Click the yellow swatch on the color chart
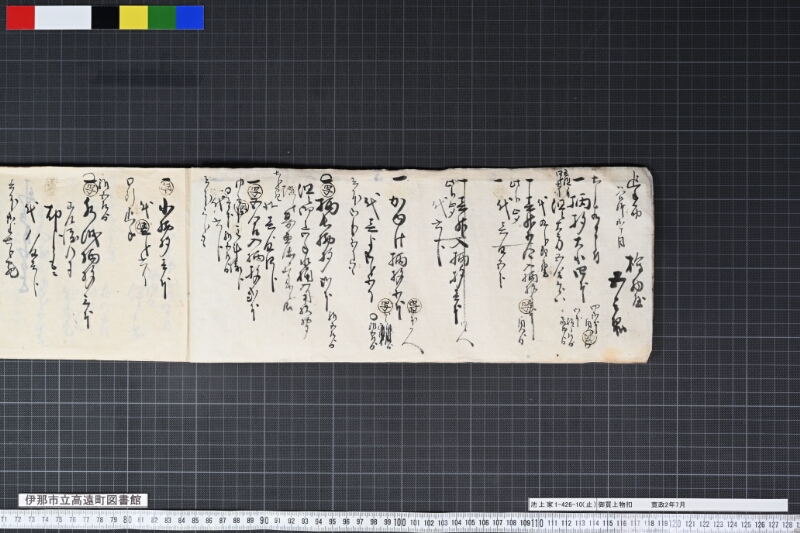The image size is (800, 533). point(134,18)
